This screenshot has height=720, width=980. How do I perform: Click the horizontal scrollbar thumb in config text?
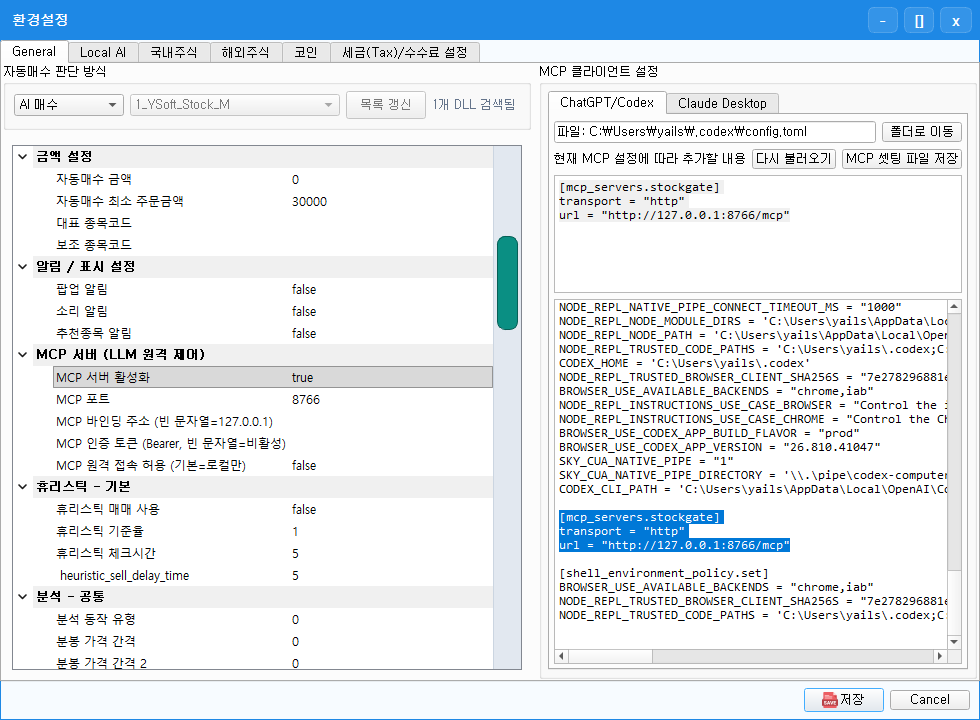[611, 656]
